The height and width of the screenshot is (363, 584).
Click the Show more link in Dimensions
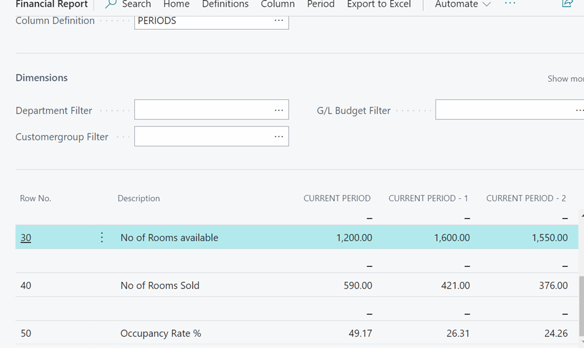[x=565, y=79]
